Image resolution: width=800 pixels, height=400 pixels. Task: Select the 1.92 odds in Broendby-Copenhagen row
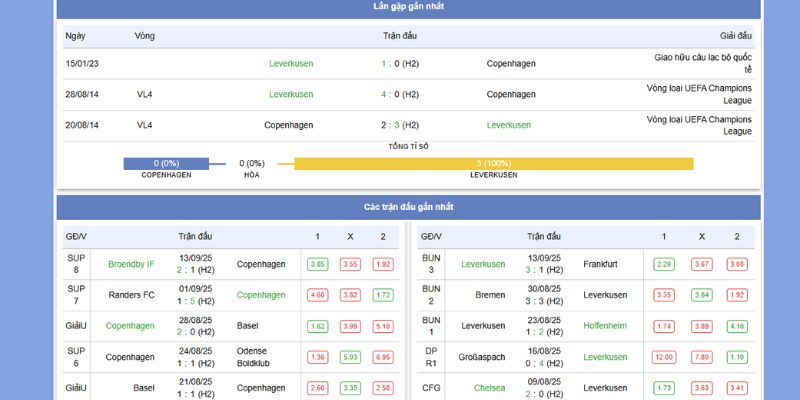[382, 264]
